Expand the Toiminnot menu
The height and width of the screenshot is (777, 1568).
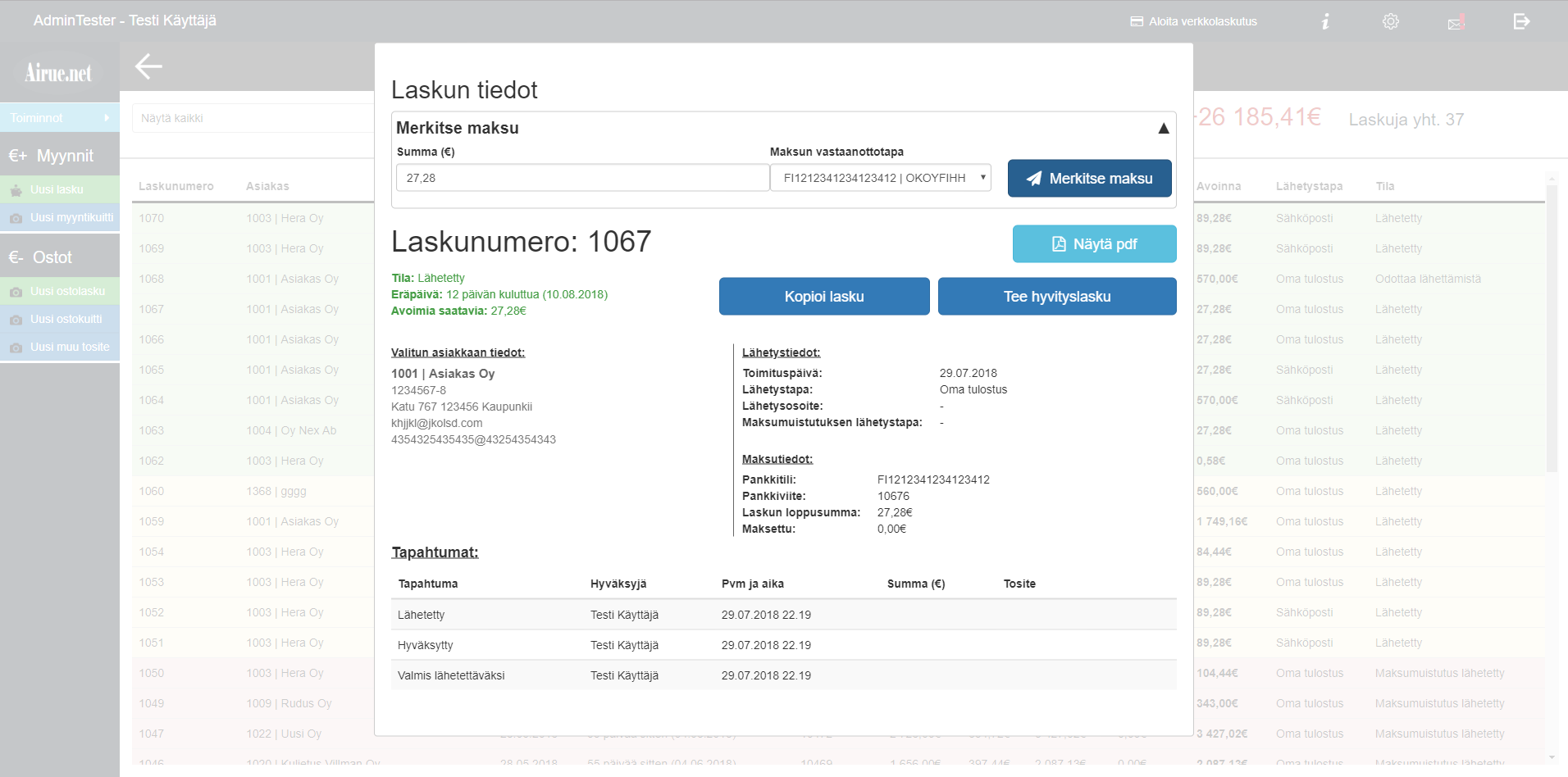[x=60, y=118]
